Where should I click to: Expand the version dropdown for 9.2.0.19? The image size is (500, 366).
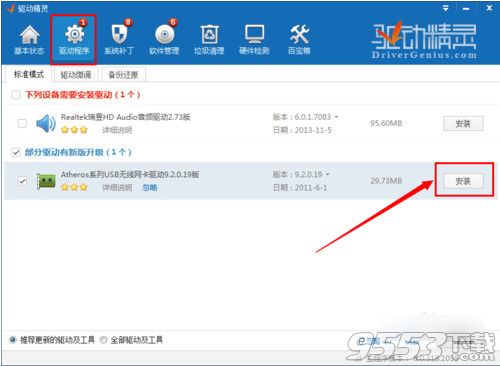tap(327, 174)
